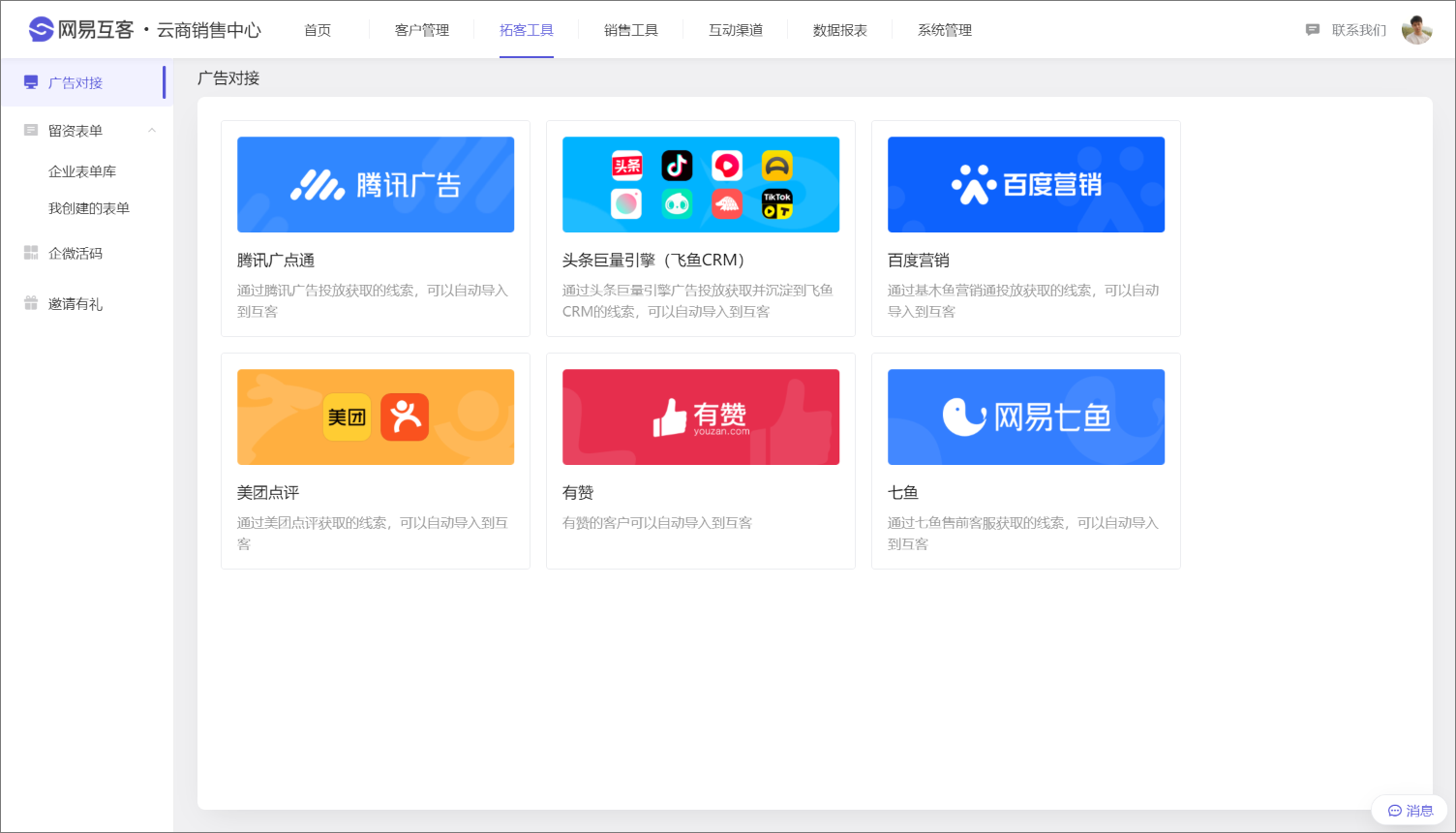Click the 联系我们 link
Screen dimensions: 1456x833
(x=1359, y=30)
